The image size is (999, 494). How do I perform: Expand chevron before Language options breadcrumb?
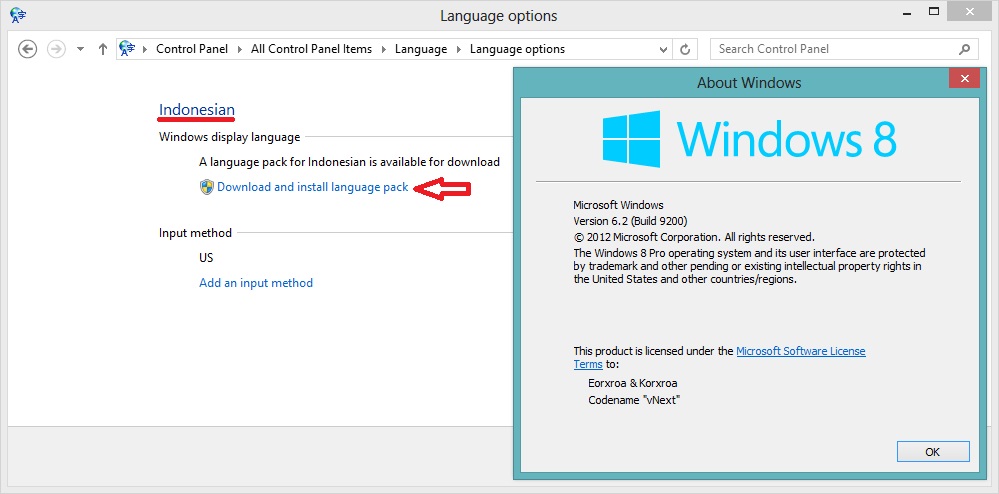coord(459,49)
